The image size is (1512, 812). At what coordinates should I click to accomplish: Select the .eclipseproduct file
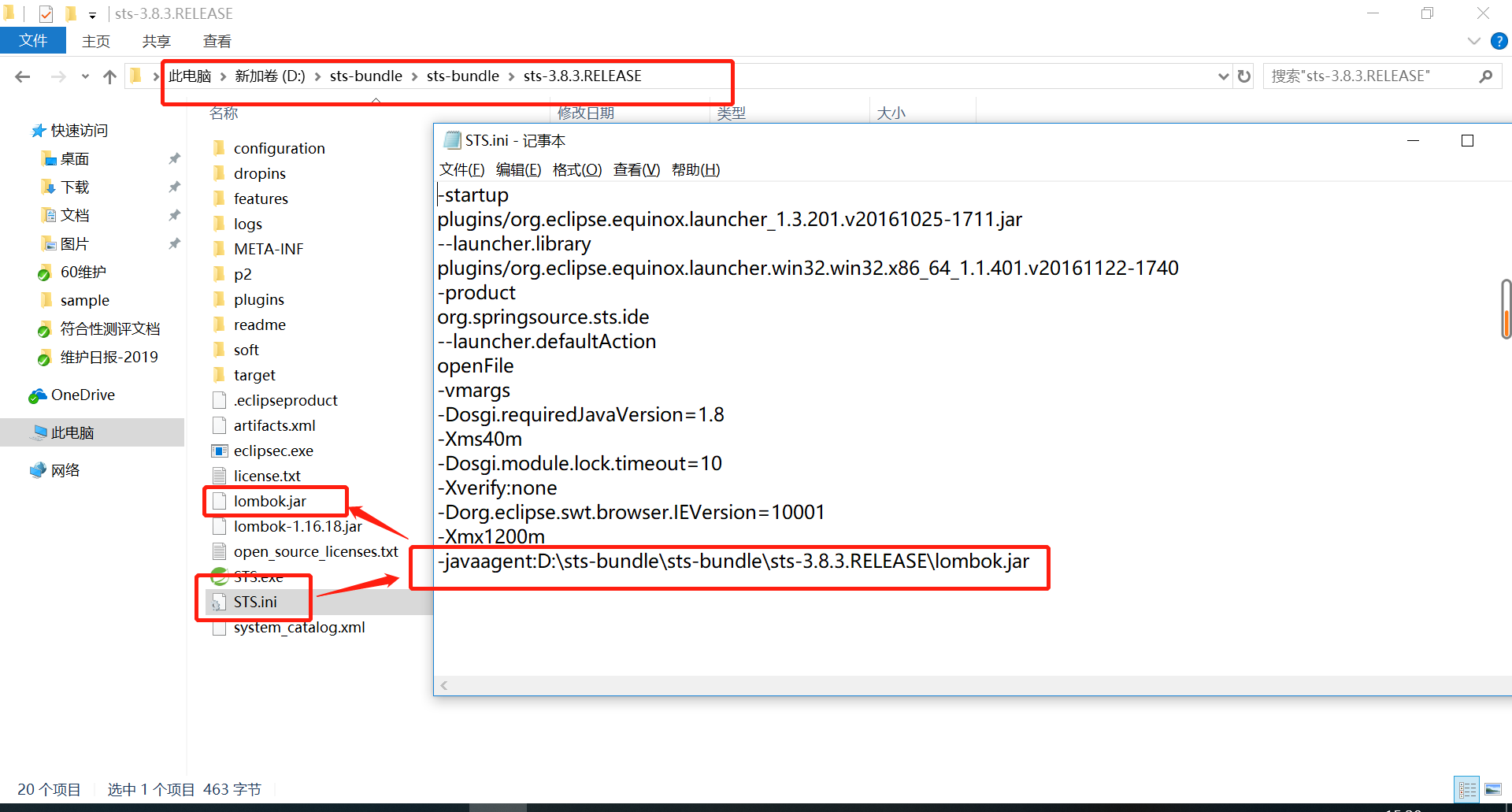coord(285,400)
